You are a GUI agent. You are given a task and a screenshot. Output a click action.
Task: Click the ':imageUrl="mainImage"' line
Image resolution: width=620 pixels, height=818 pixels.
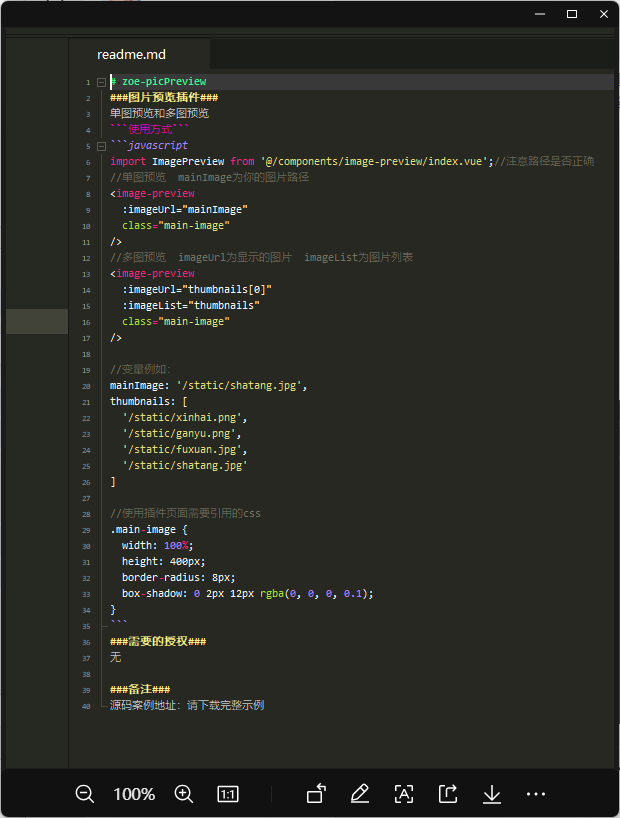point(185,209)
